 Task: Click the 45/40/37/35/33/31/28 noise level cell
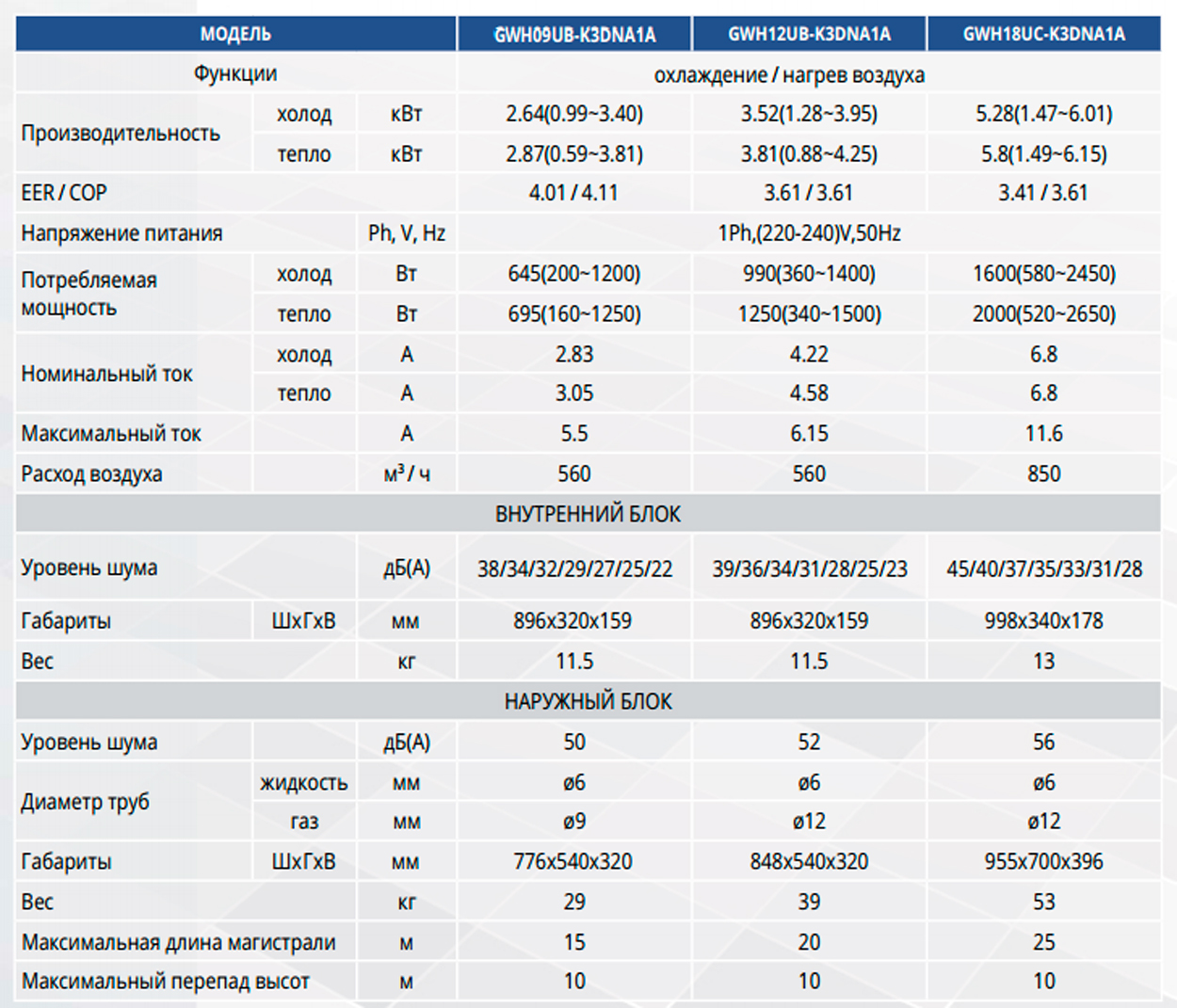(x=1043, y=568)
